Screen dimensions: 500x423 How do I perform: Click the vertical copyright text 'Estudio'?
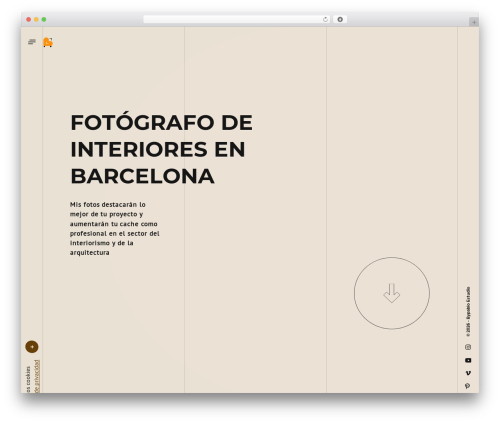coord(468,294)
